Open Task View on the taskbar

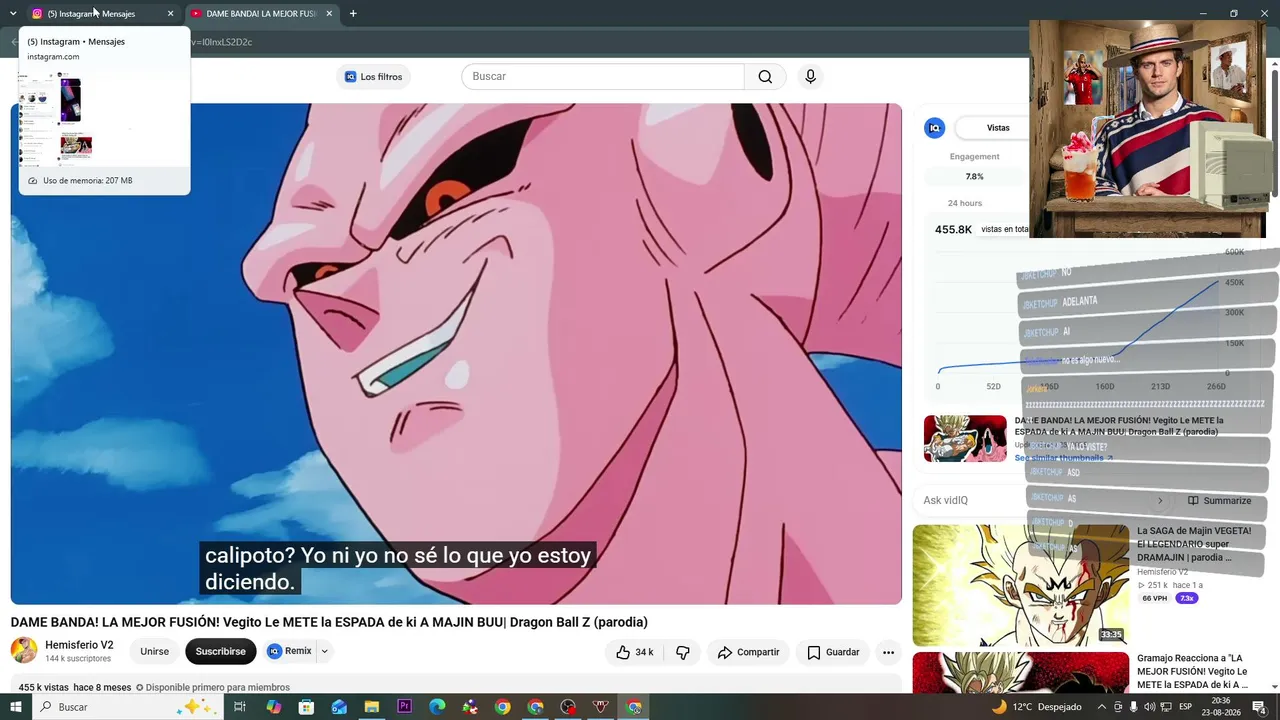tap(240, 707)
